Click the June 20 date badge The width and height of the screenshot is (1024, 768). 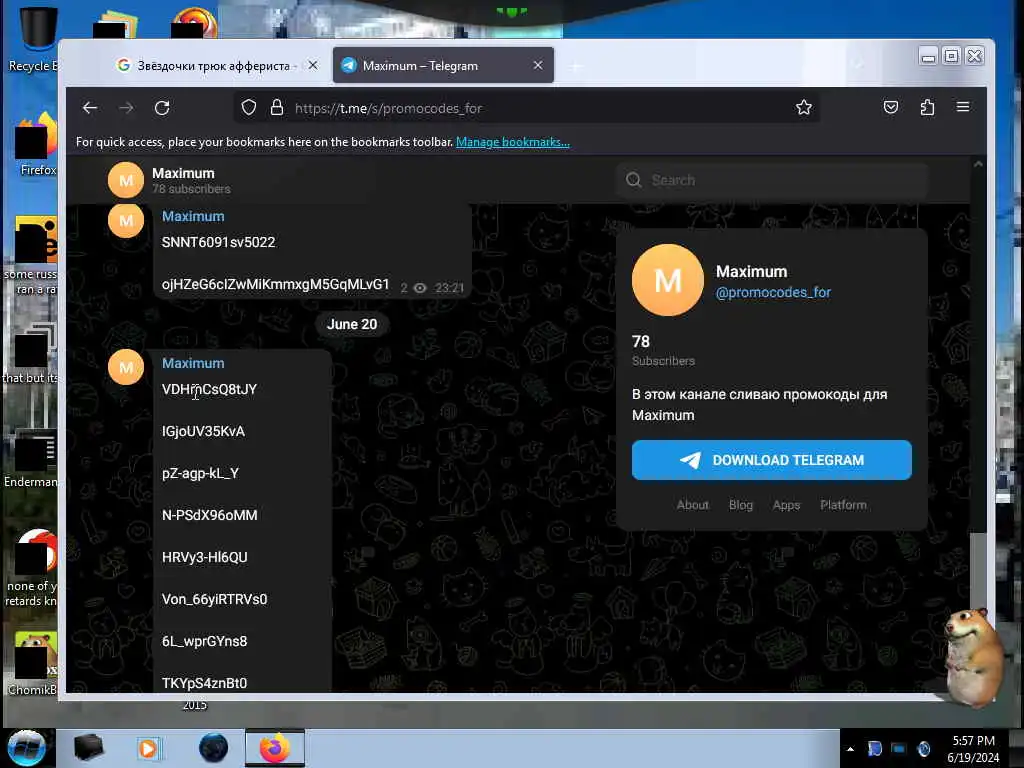click(351, 325)
